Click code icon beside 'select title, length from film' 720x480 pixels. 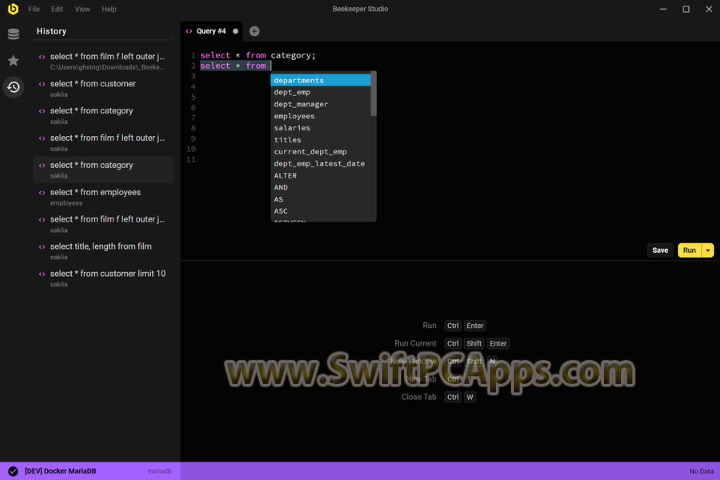pos(42,247)
